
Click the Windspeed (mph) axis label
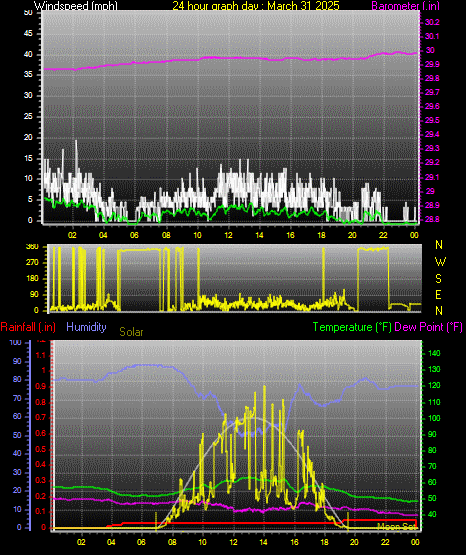75,5
